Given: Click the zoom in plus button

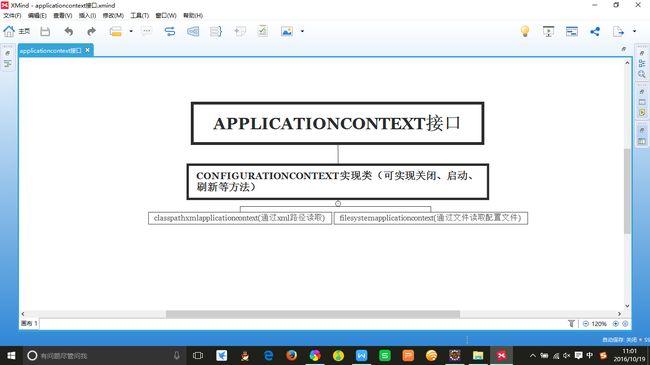Looking at the screenshot, I should coord(616,324).
